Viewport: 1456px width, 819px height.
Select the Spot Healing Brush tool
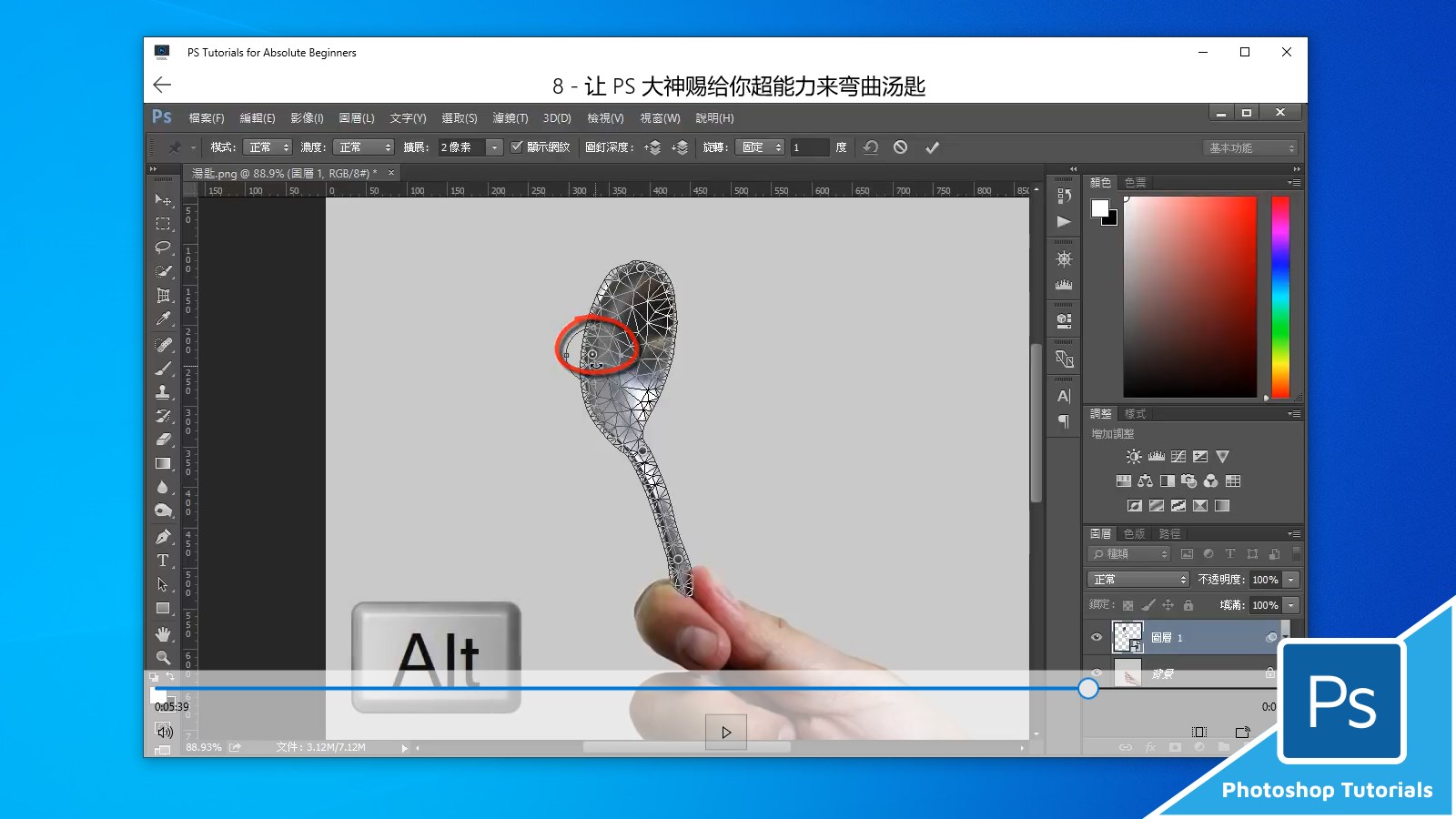(x=163, y=345)
